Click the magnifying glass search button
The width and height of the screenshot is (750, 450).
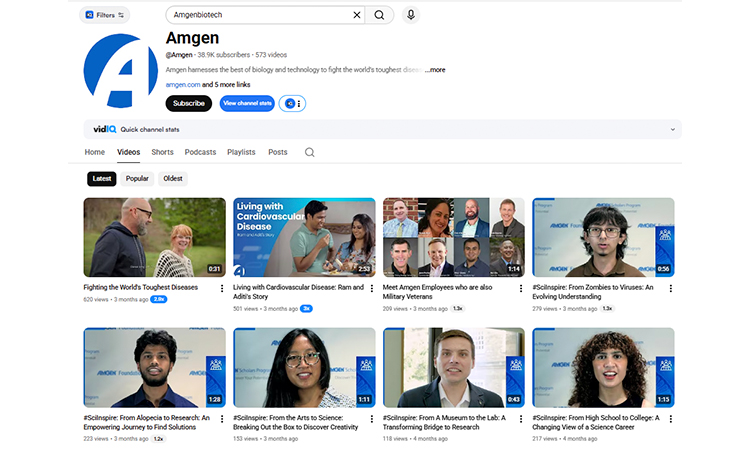click(379, 15)
